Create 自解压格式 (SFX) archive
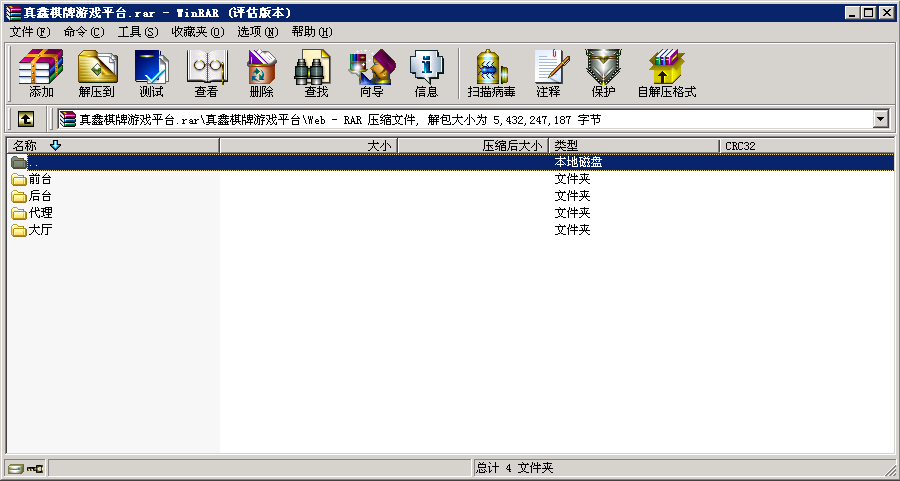900x481 pixels. pos(666,74)
